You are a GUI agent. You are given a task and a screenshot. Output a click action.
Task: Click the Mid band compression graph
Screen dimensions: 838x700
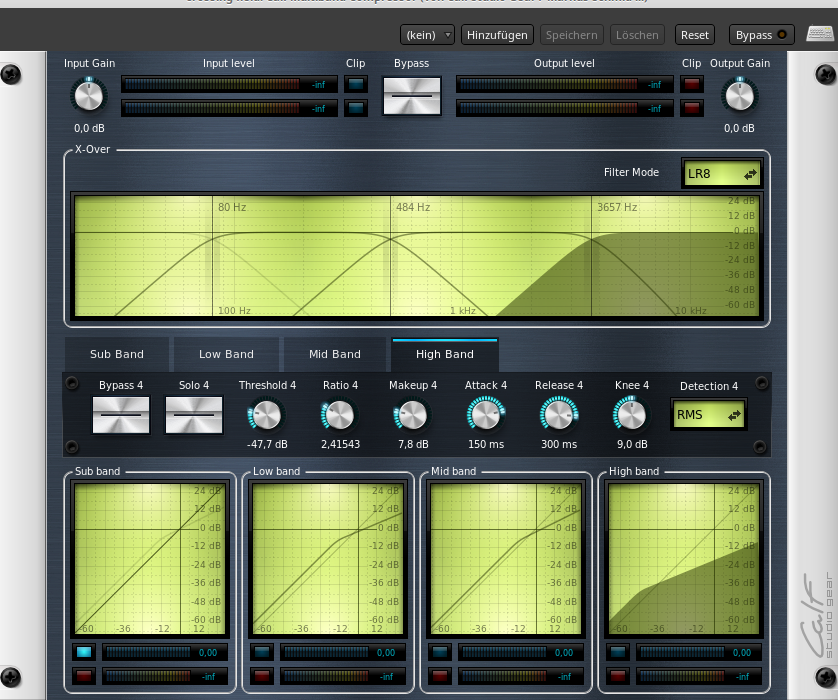pos(506,559)
